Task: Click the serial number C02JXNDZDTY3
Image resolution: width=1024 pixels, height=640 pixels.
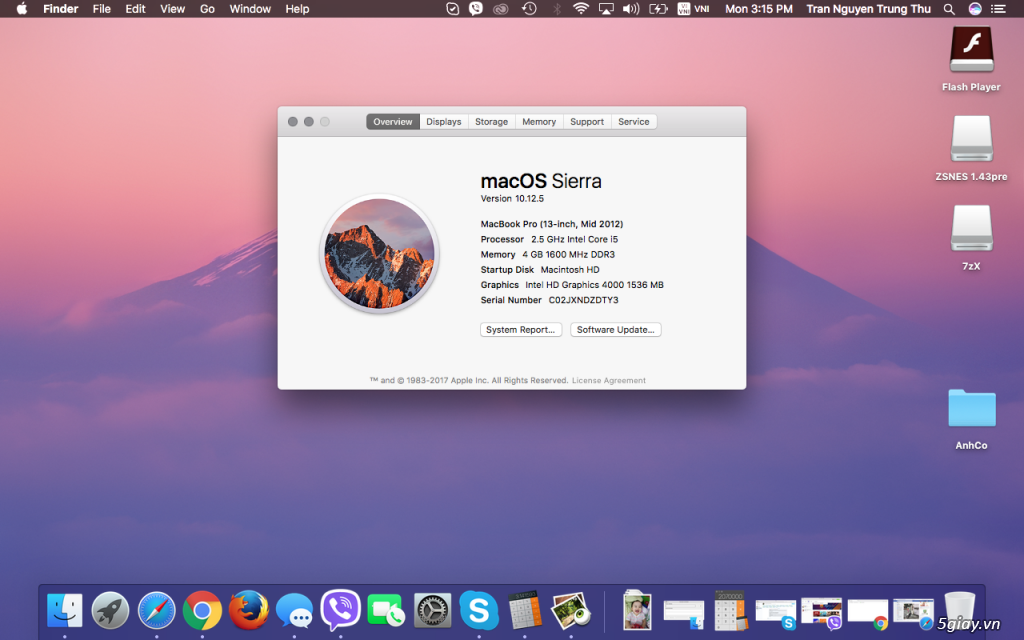Action: [x=583, y=300]
